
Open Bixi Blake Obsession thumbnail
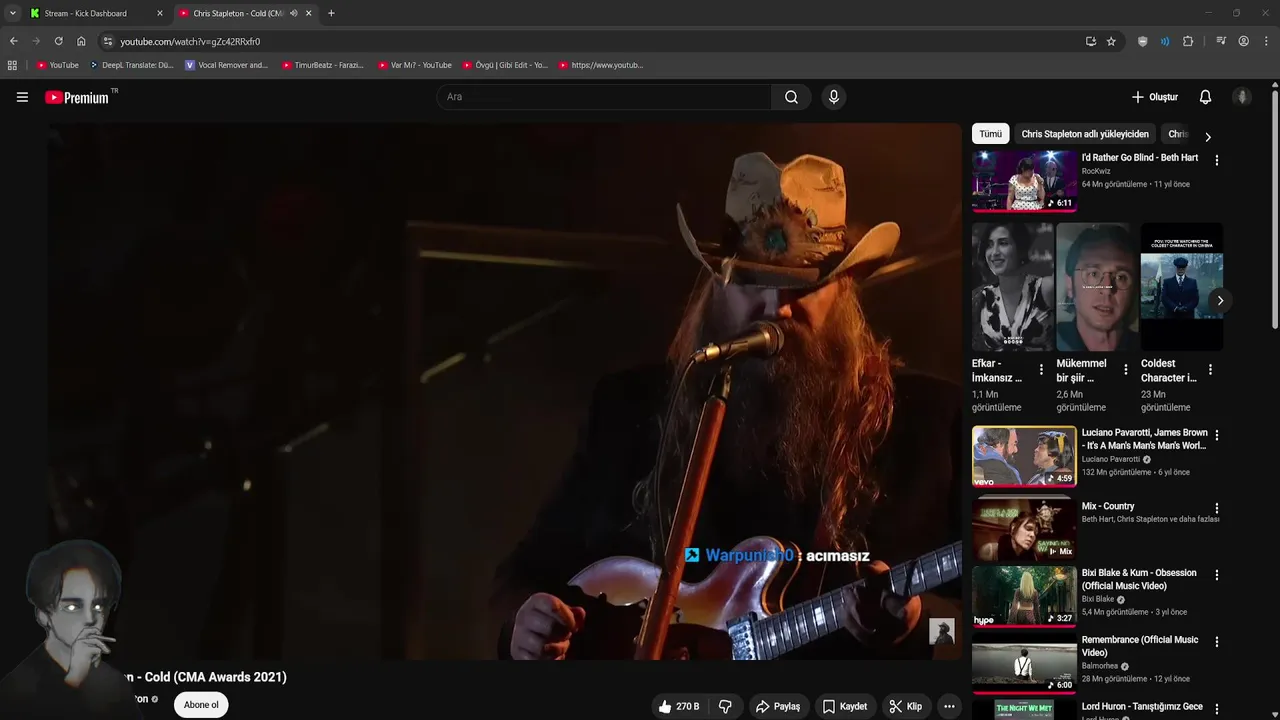1024,596
